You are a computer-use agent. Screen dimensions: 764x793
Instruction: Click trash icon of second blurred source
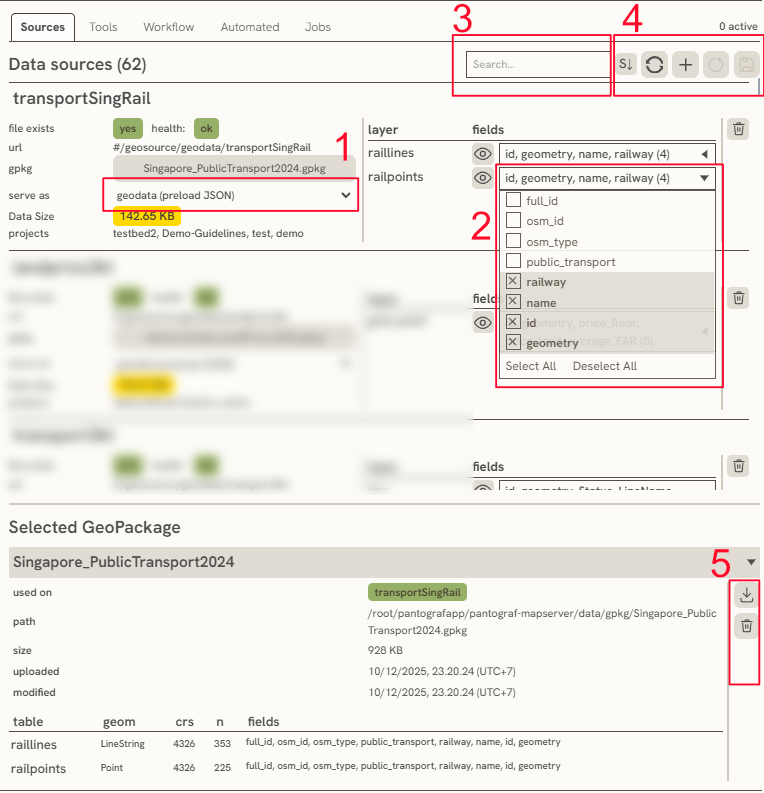point(738,298)
